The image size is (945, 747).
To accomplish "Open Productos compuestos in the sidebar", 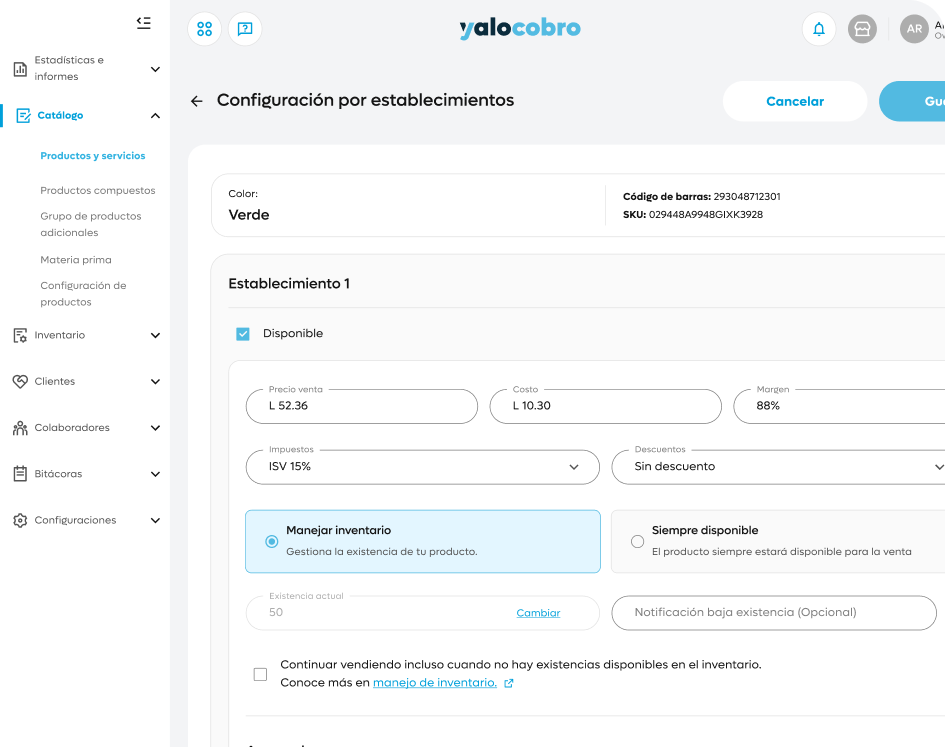I will 98,191.
